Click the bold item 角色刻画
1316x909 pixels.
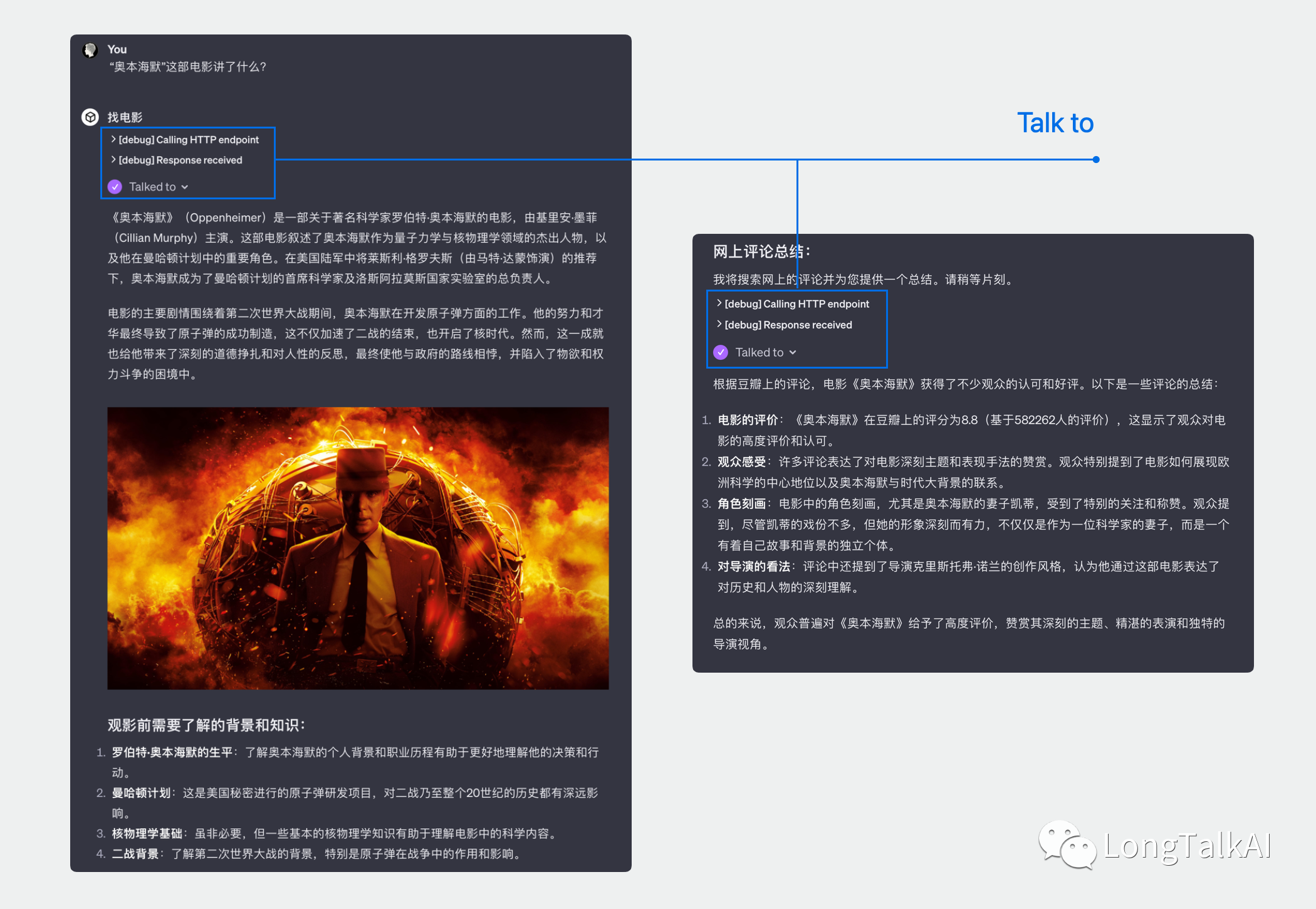pos(742,504)
